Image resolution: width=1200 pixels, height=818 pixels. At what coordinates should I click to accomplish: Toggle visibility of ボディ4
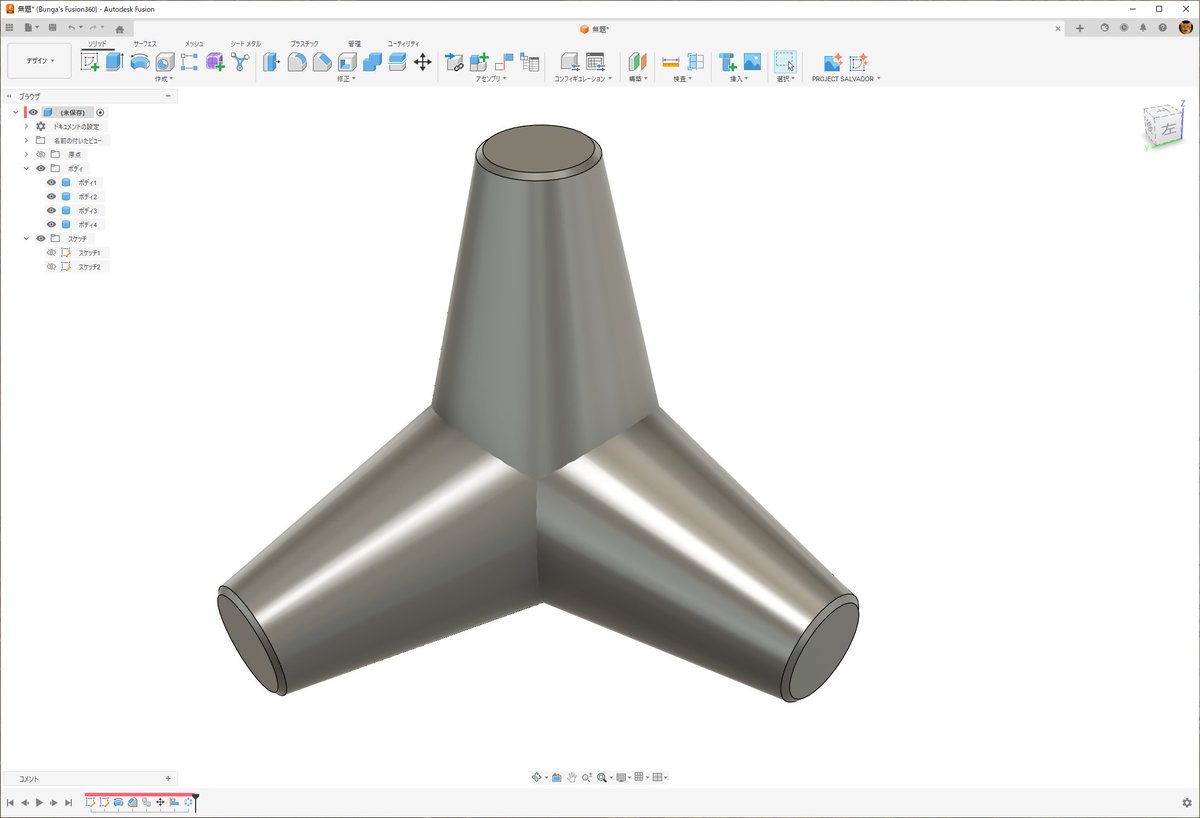click(50, 224)
